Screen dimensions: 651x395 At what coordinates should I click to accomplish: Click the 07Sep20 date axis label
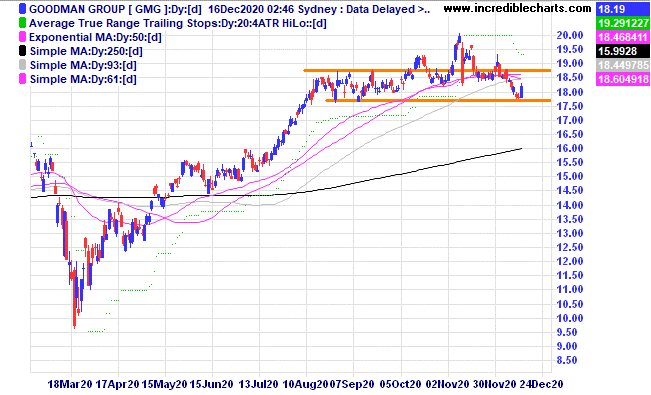352,384
